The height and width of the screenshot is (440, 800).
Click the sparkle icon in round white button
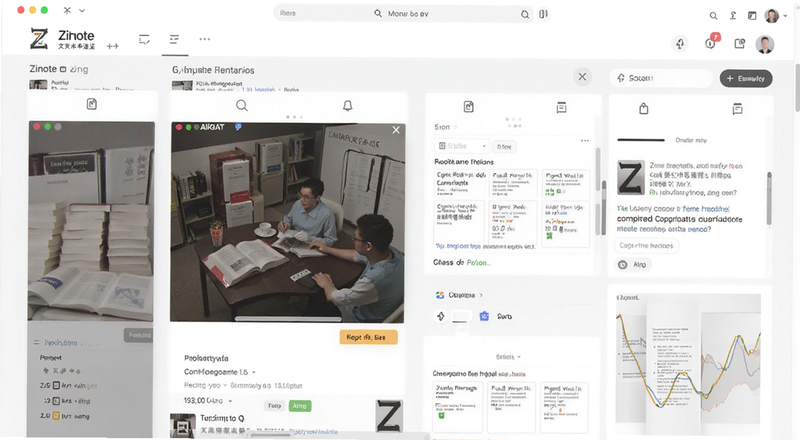(441, 316)
